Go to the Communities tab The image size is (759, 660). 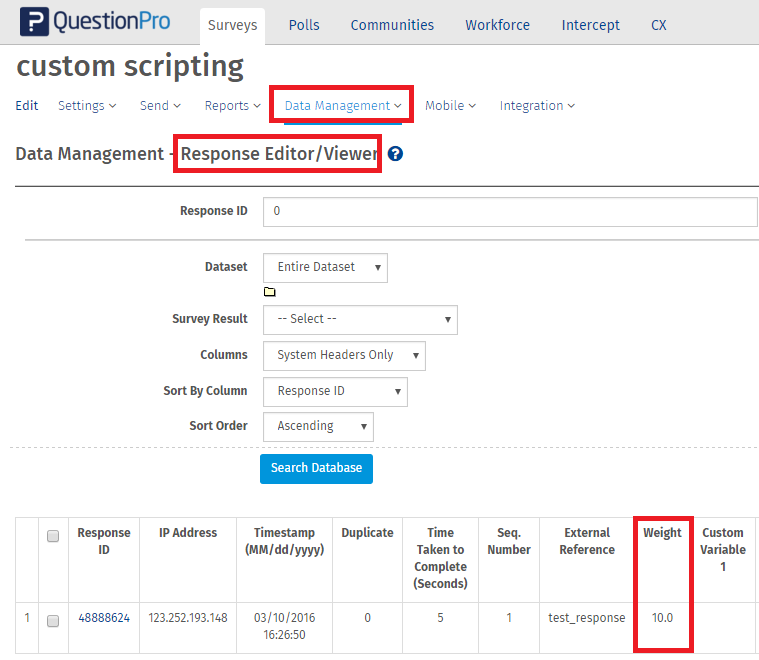tap(392, 25)
